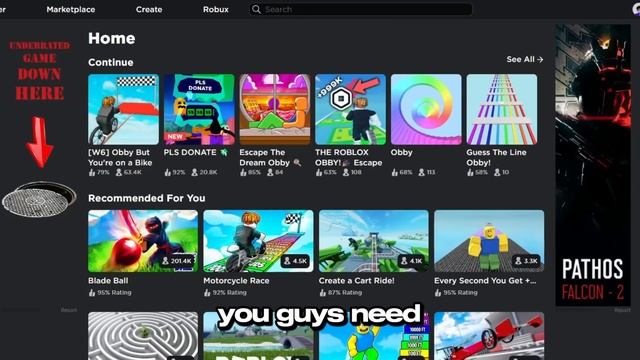This screenshot has height=360, width=640.
Task: Click the 63.4K players icon
Action: [119, 173]
